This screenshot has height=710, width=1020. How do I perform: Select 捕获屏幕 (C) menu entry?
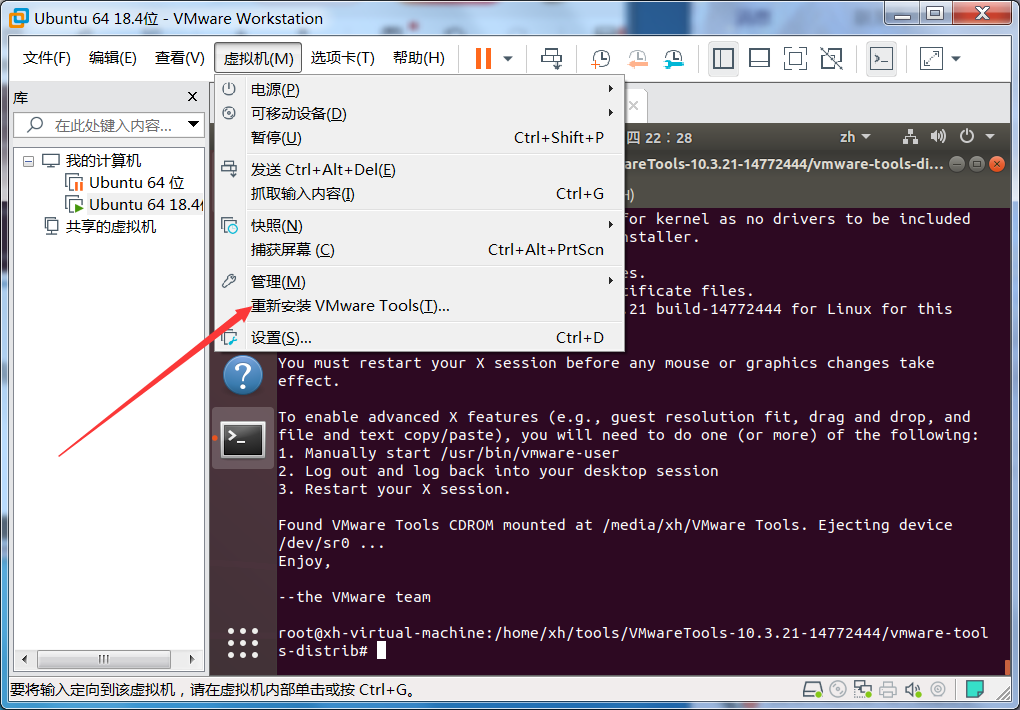[x=420, y=250]
